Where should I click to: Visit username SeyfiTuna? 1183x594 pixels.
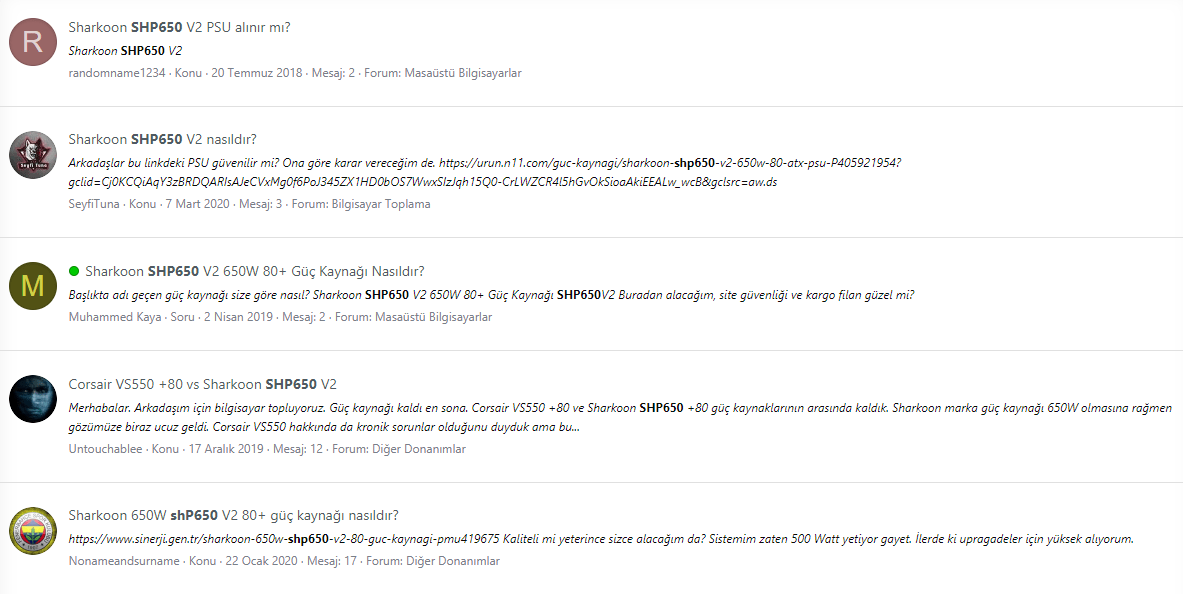(92, 203)
